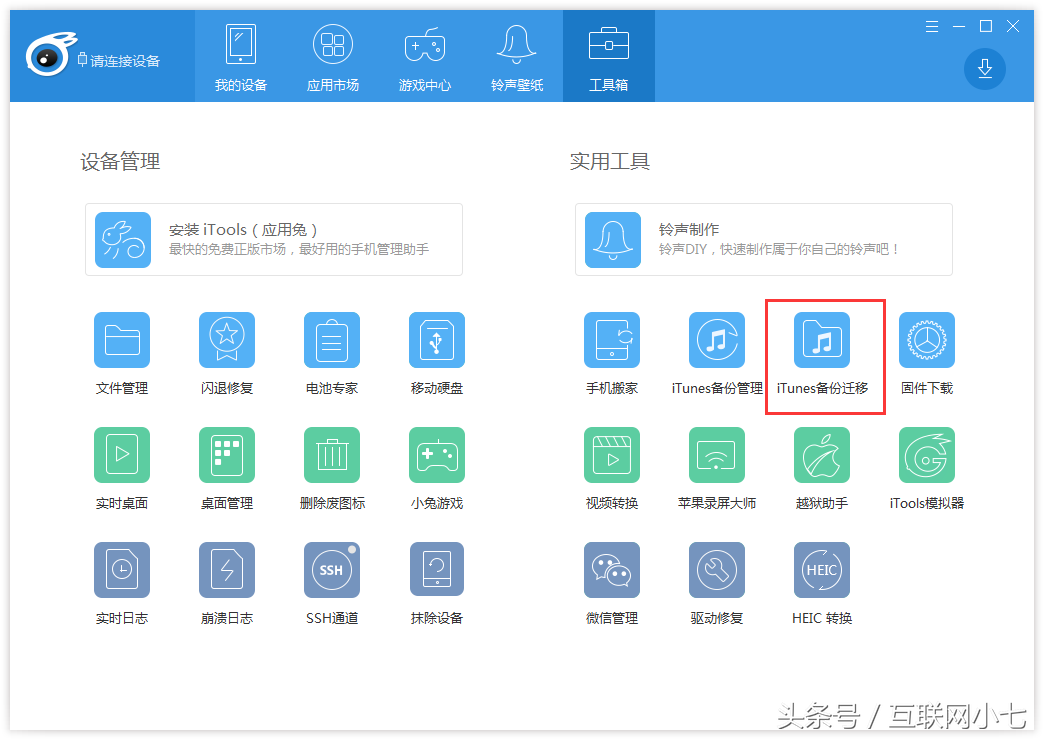Screen dimensions: 1044x740
Task: Open the 文件管理 file manager tool
Action: (122, 341)
